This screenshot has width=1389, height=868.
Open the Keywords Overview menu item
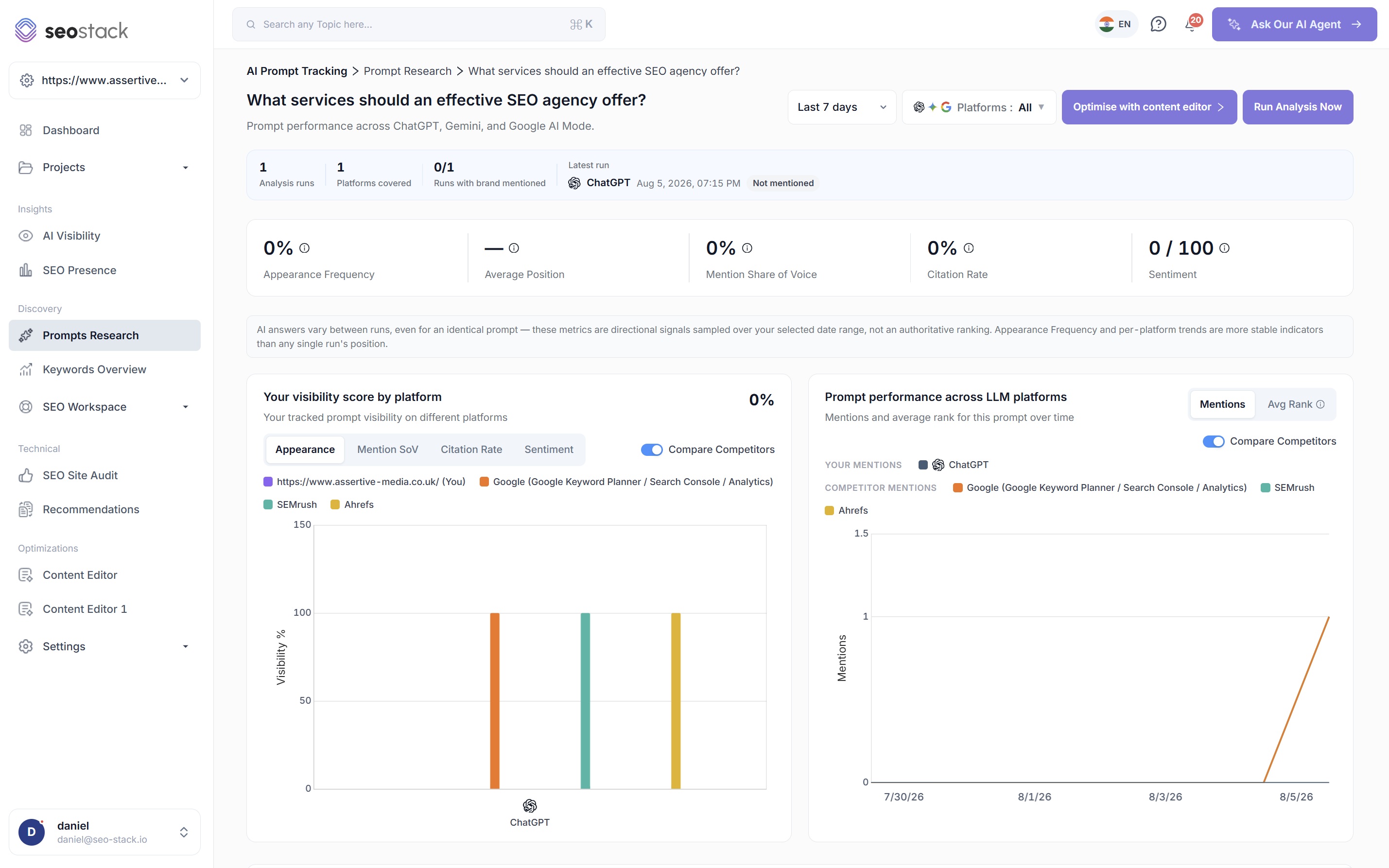(104, 369)
